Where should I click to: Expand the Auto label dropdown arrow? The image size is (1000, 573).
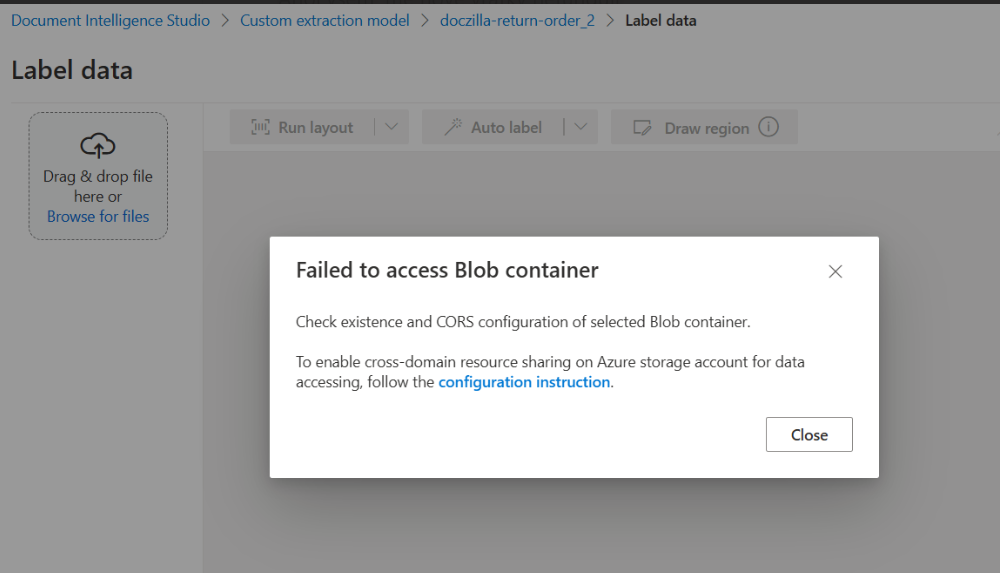580,127
